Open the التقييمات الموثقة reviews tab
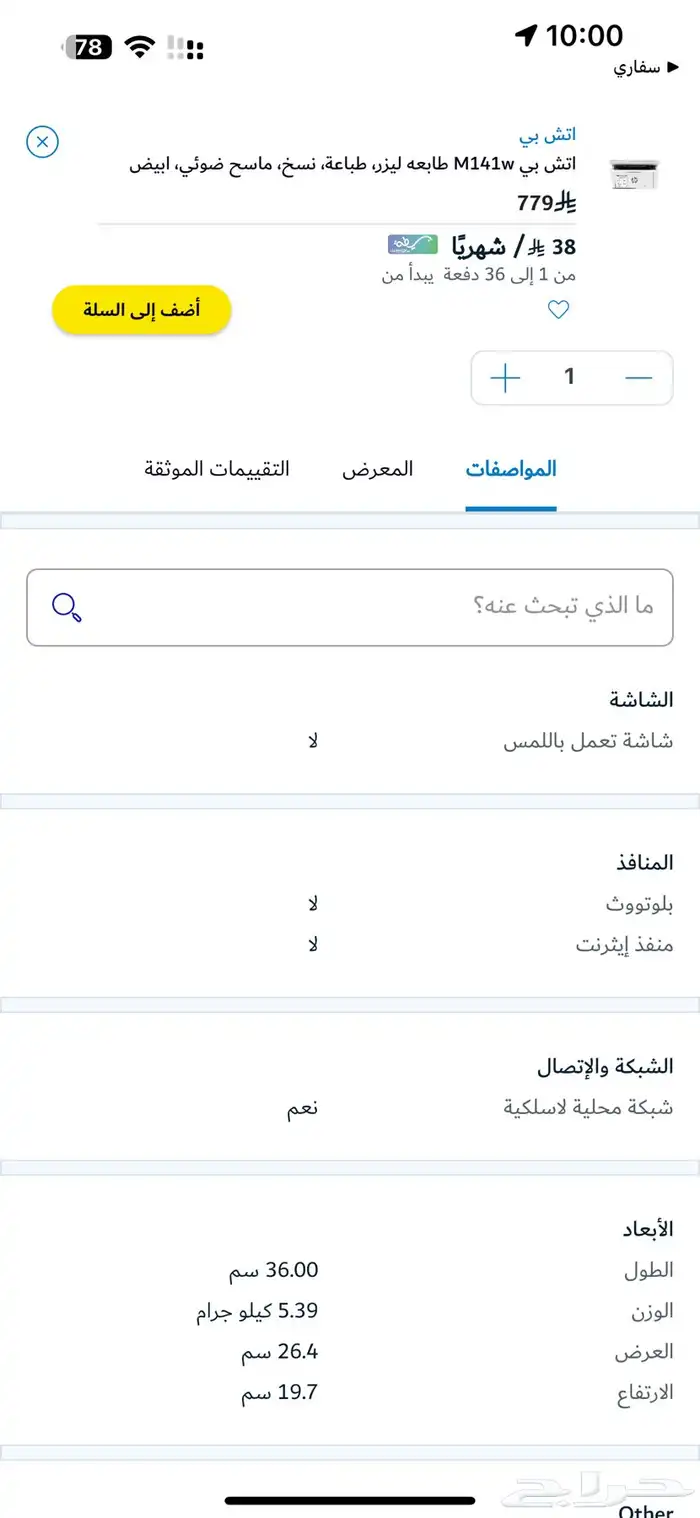700x1518 pixels. (x=216, y=468)
